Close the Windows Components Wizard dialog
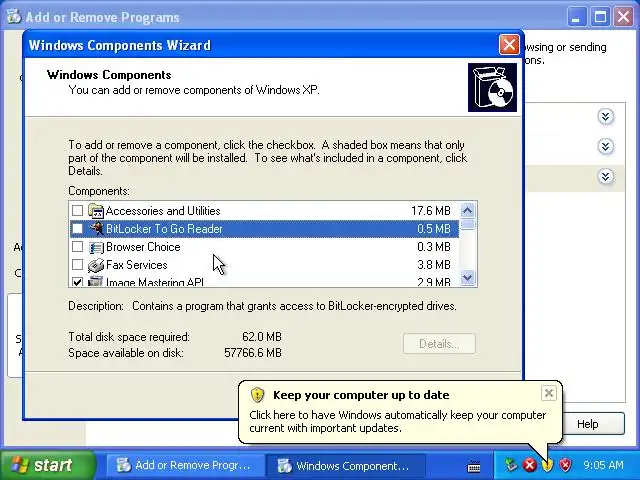Viewport: 640px width, 480px height. click(x=509, y=44)
